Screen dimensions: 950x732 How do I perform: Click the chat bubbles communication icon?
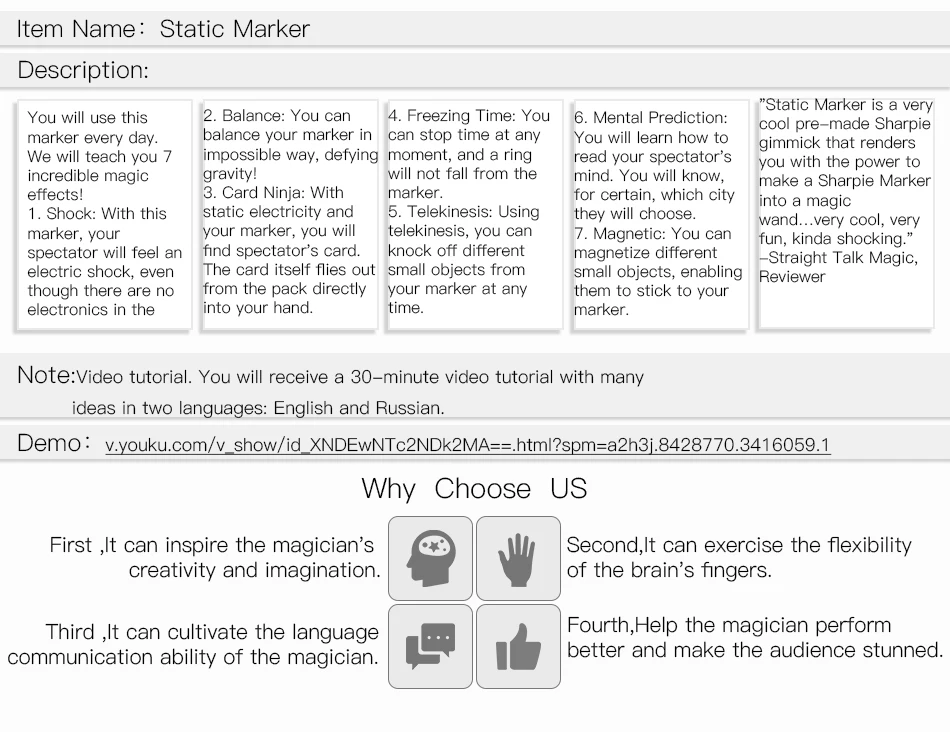(x=430, y=646)
